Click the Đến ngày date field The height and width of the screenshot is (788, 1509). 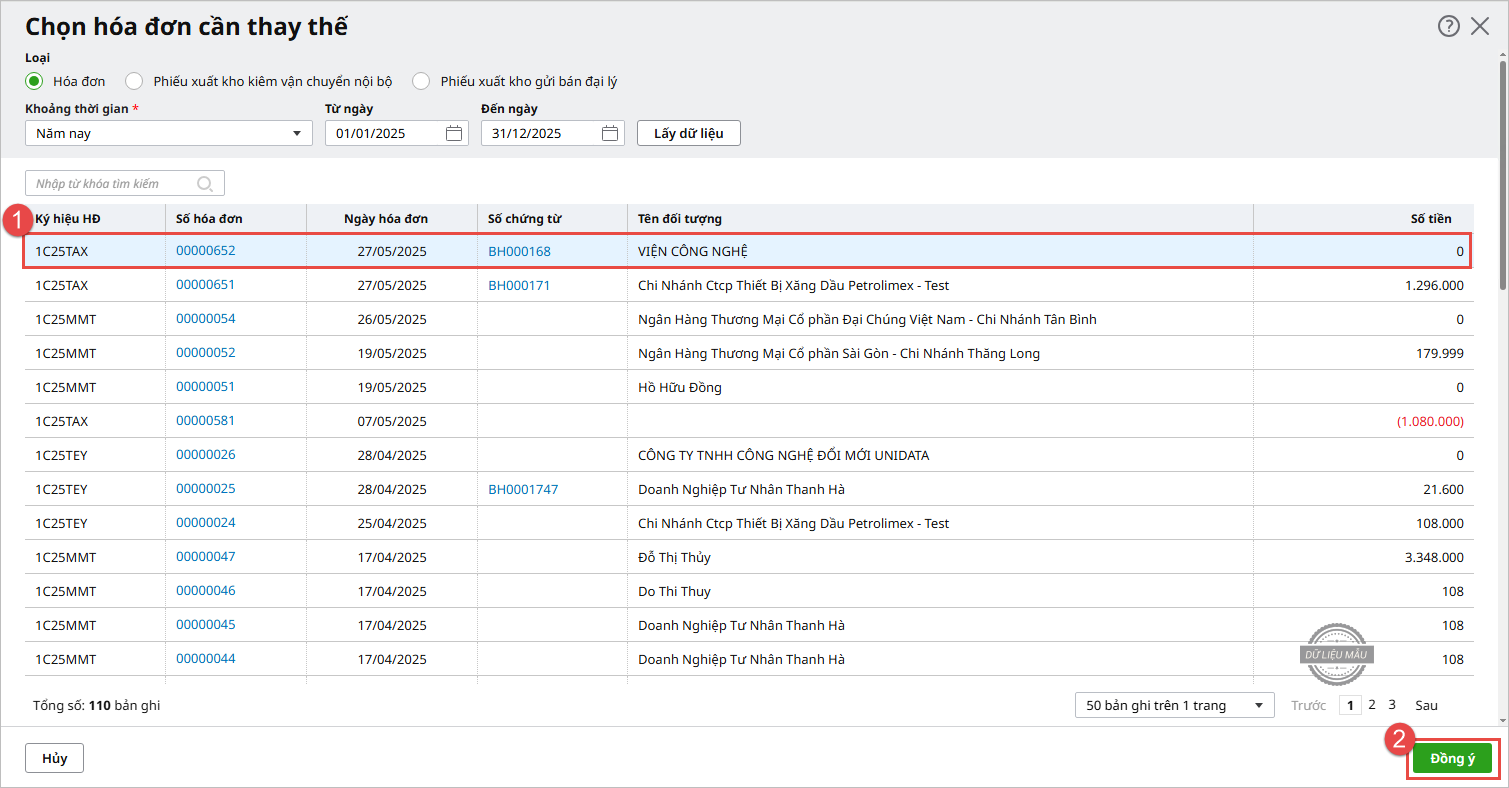click(x=553, y=133)
